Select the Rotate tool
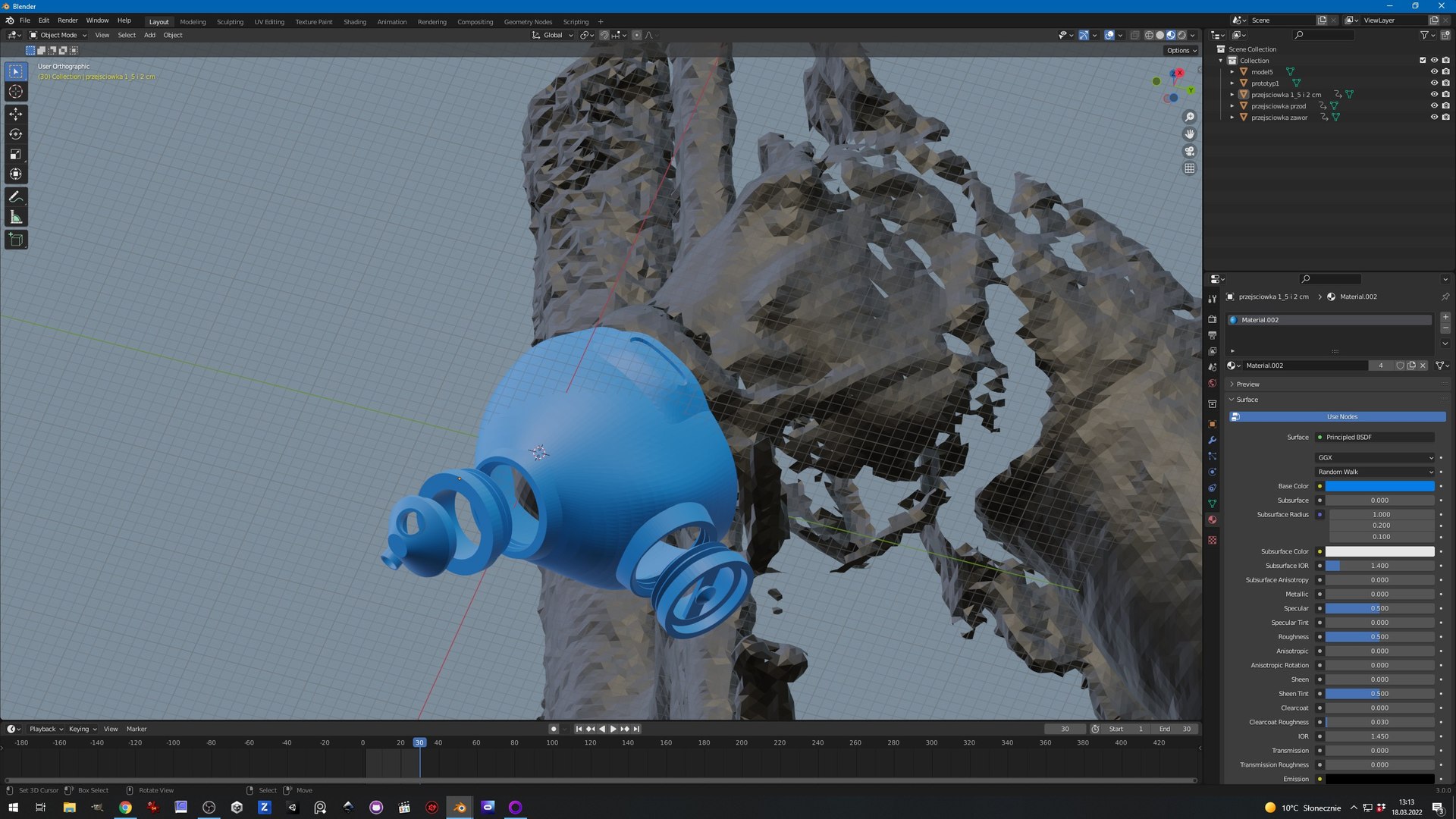 [16, 134]
